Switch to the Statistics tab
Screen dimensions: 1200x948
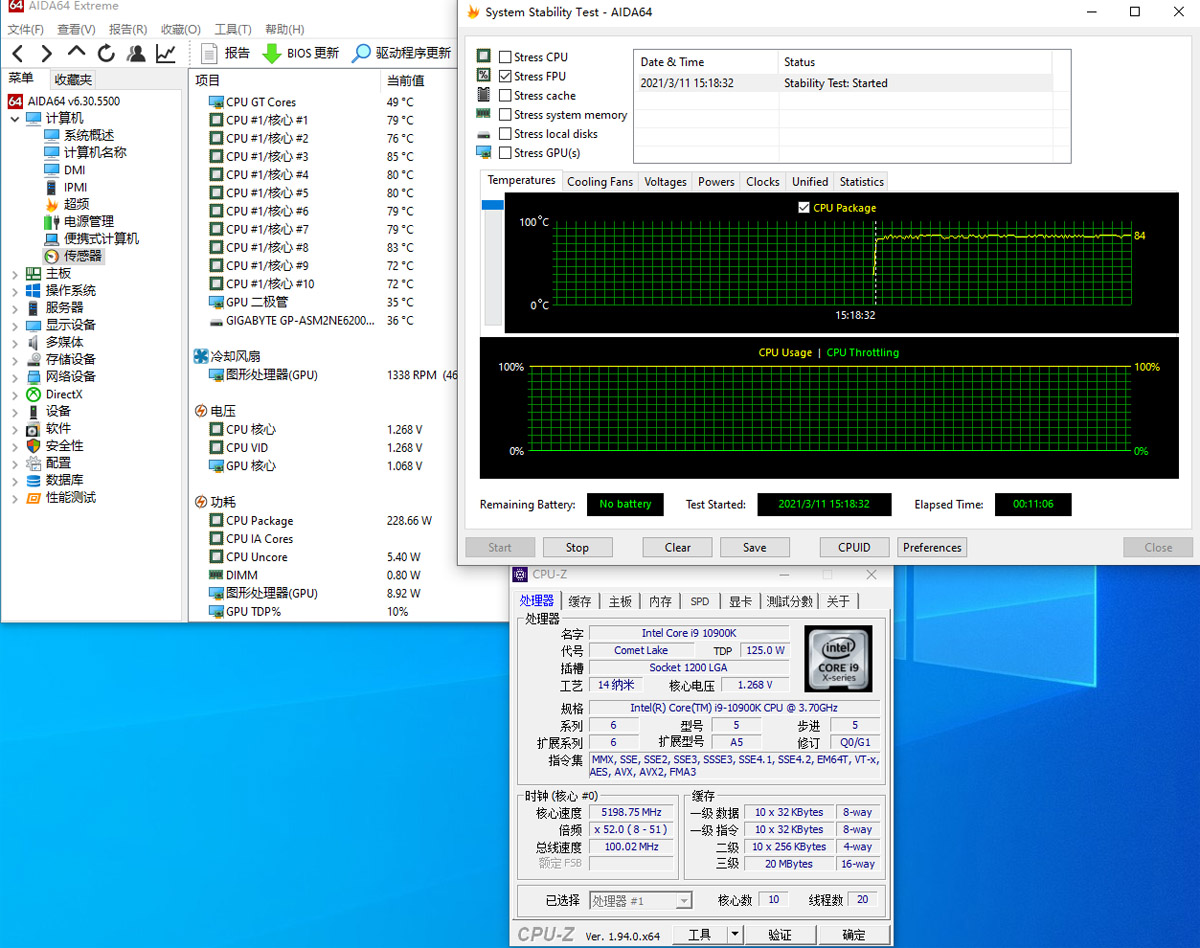pyautogui.click(x=861, y=182)
